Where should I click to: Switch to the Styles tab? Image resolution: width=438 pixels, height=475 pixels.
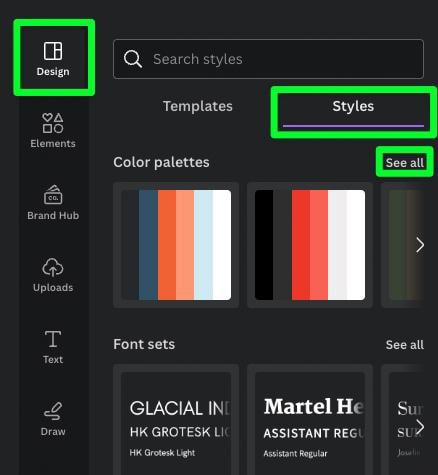tap(353, 106)
